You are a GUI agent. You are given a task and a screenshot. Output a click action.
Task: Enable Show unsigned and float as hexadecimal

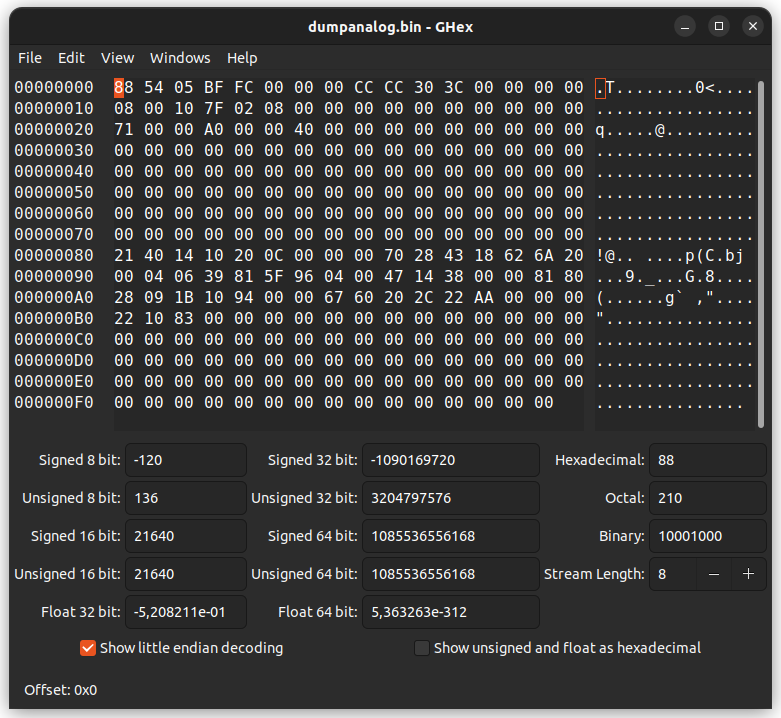click(422, 648)
